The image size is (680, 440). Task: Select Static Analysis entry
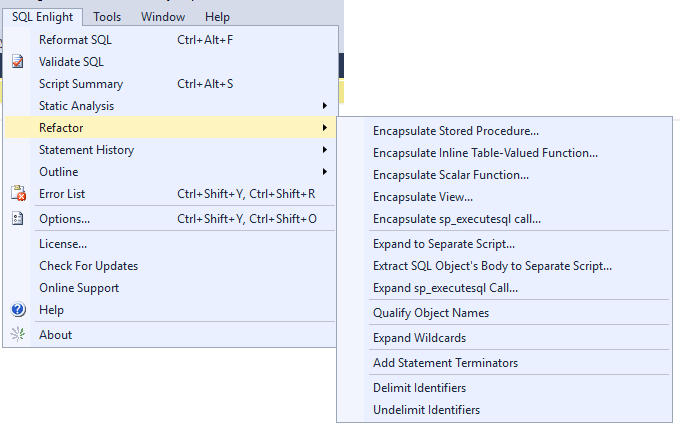pos(170,106)
